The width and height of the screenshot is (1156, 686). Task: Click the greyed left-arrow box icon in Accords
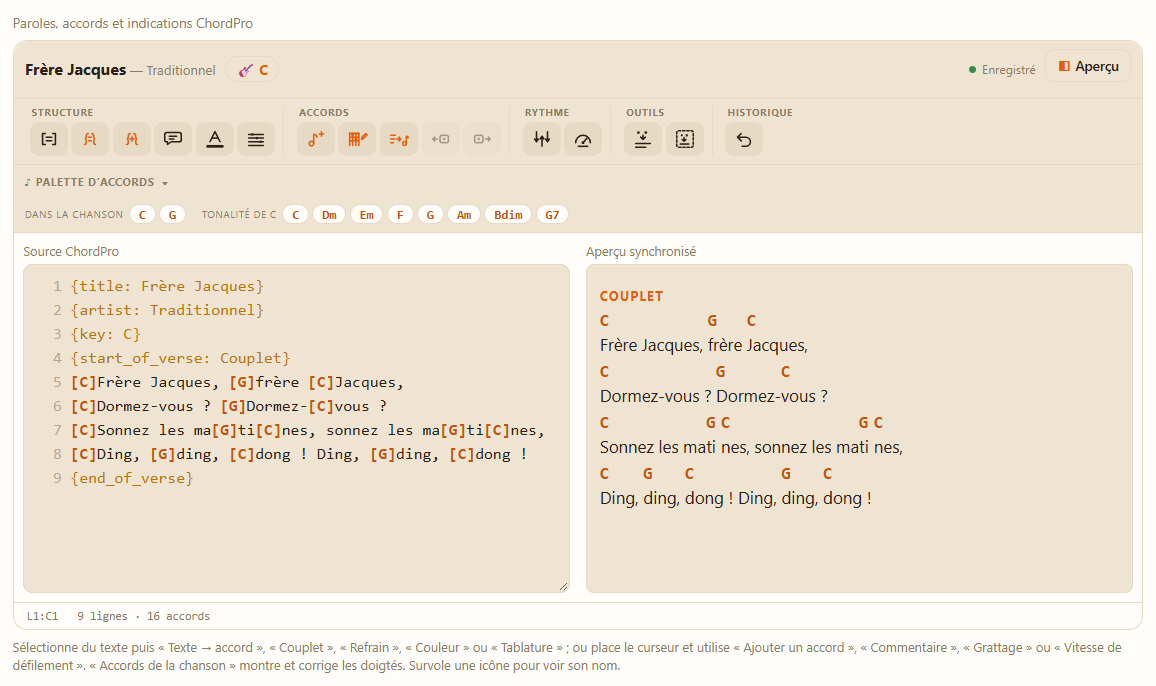click(x=440, y=139)
